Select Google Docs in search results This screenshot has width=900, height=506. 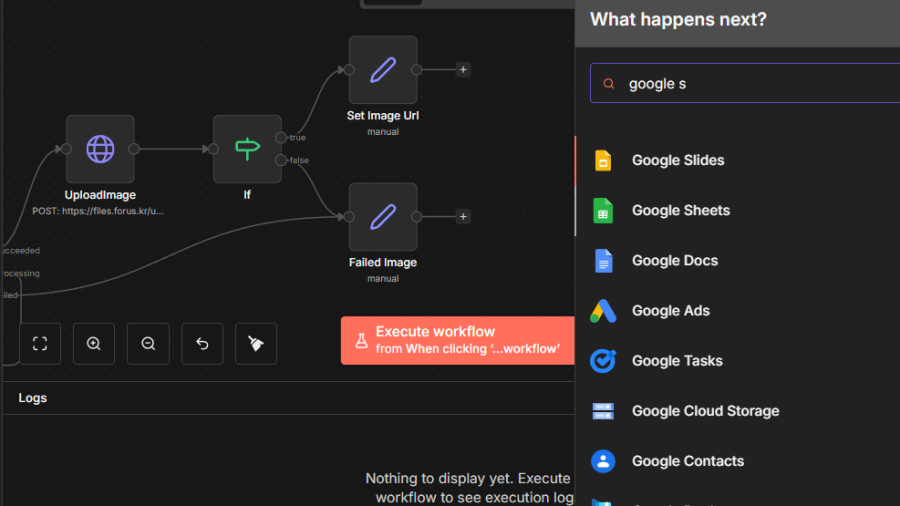point(674,261)
